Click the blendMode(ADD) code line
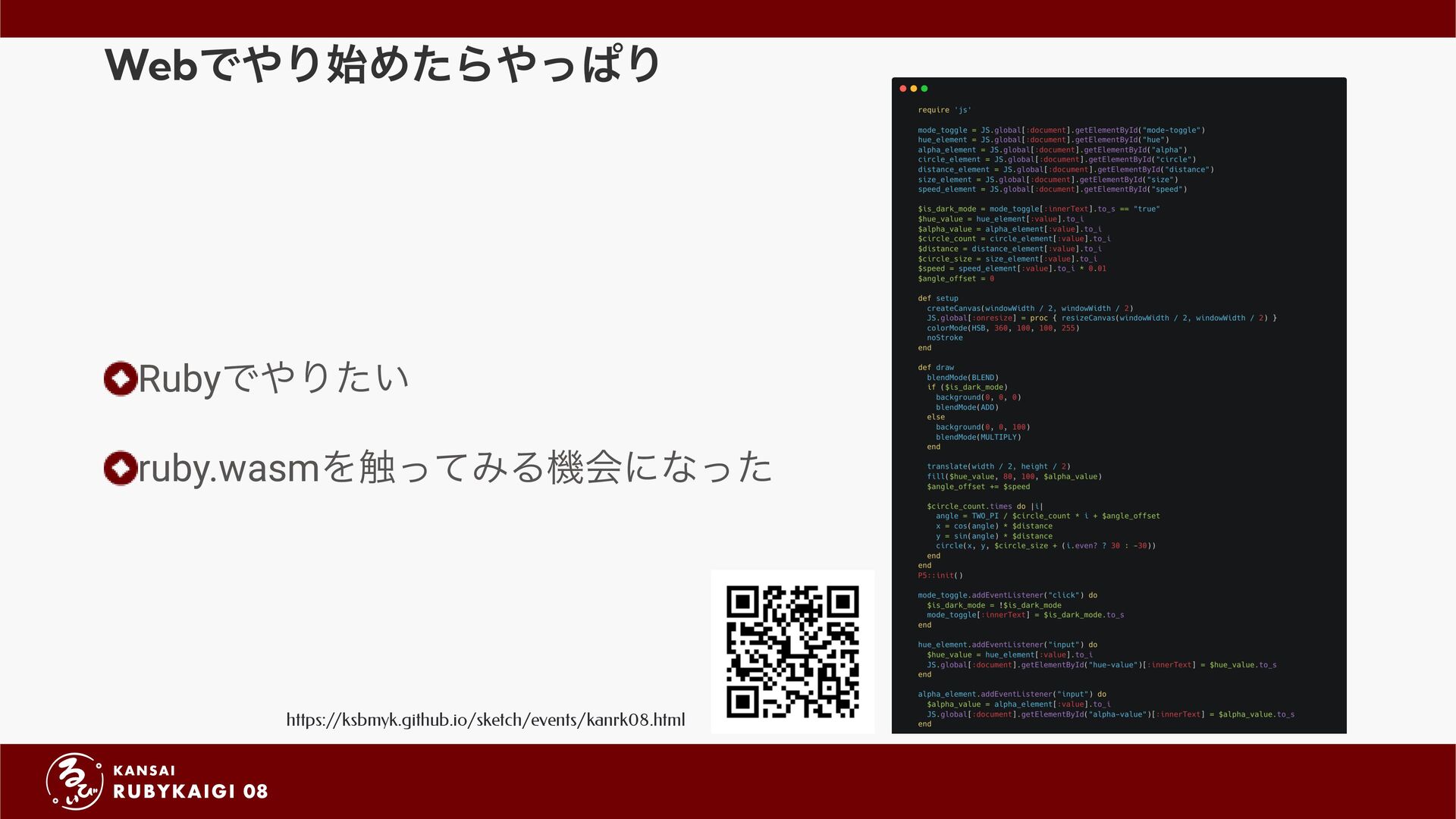The height and width of the screenshot is (819, 1456). tap(967, 407)
